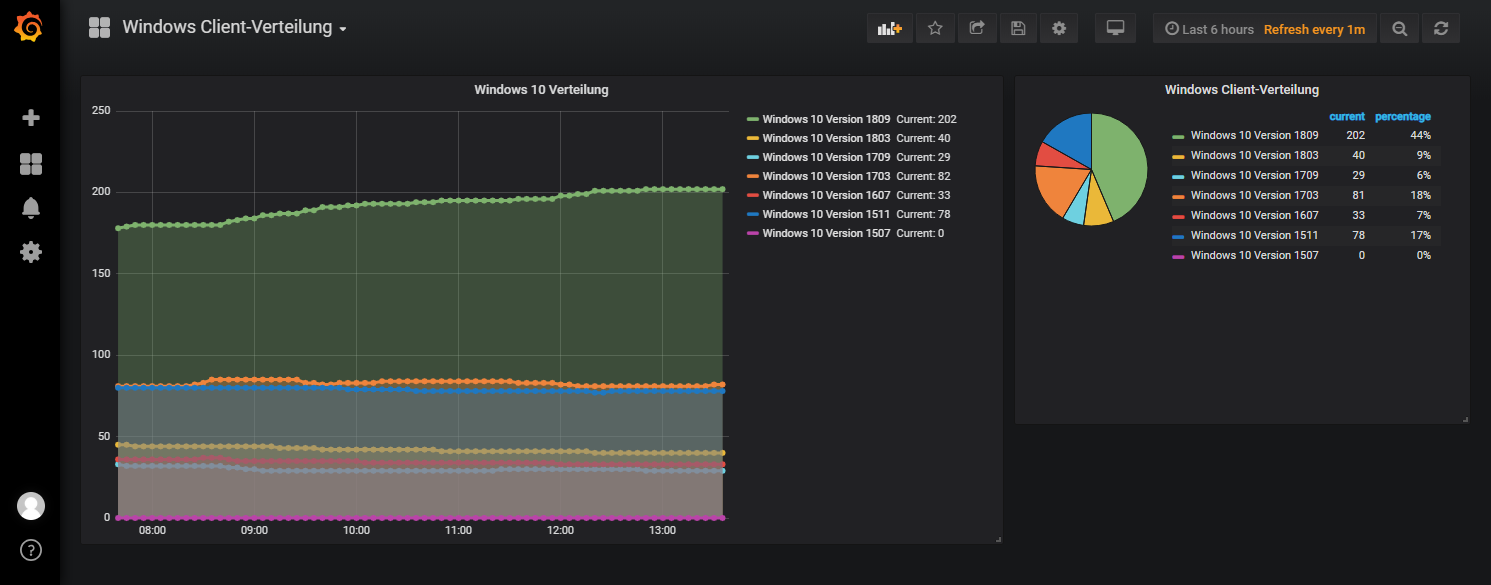Image resolution: width=1491 pixels, height=585 pixels.
Task: Click the light blue slice of the pie chart
Action: coord(1076,205)
